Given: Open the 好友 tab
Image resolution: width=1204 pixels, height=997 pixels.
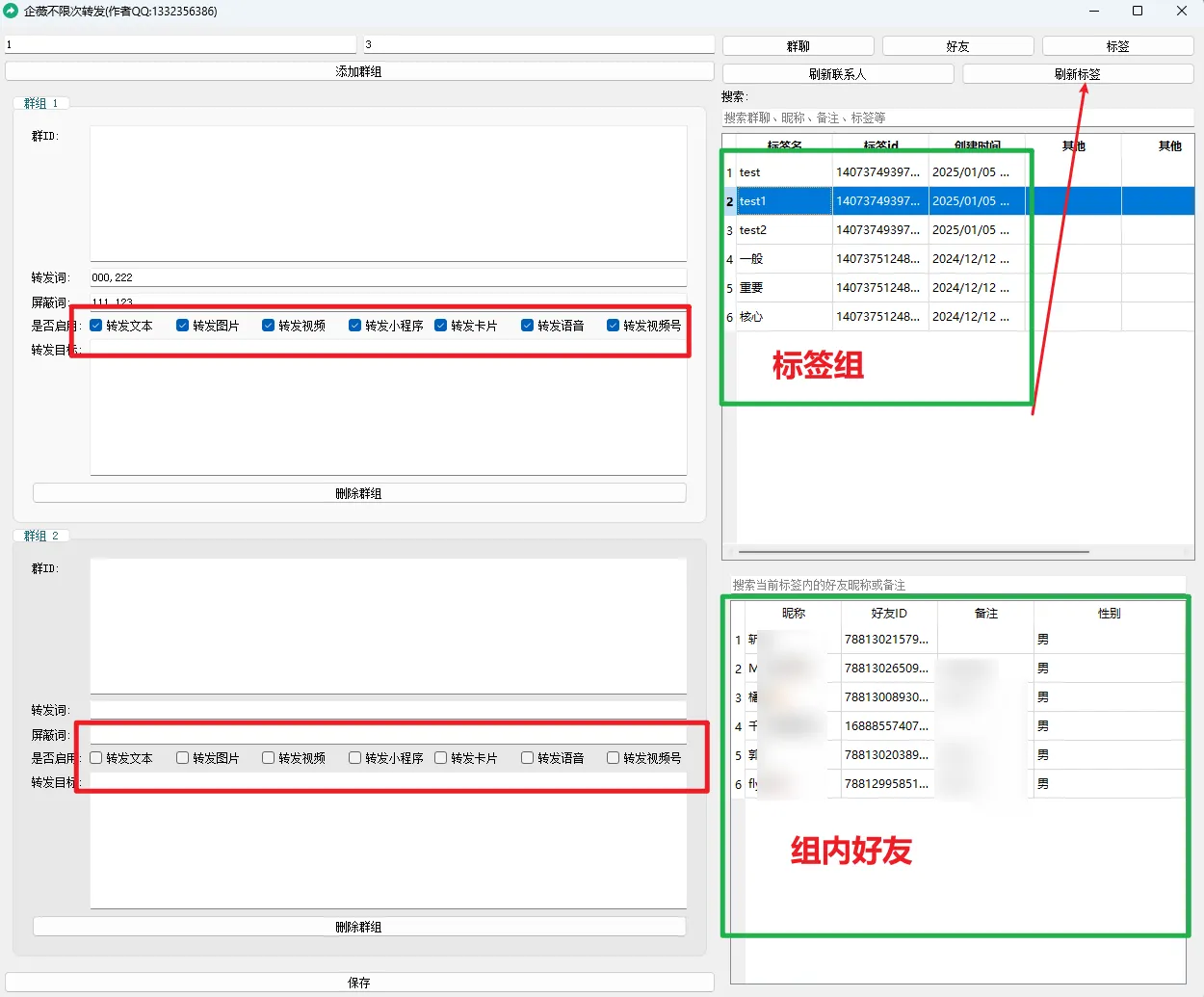Looking at the screenshot, I should point(957,46).
